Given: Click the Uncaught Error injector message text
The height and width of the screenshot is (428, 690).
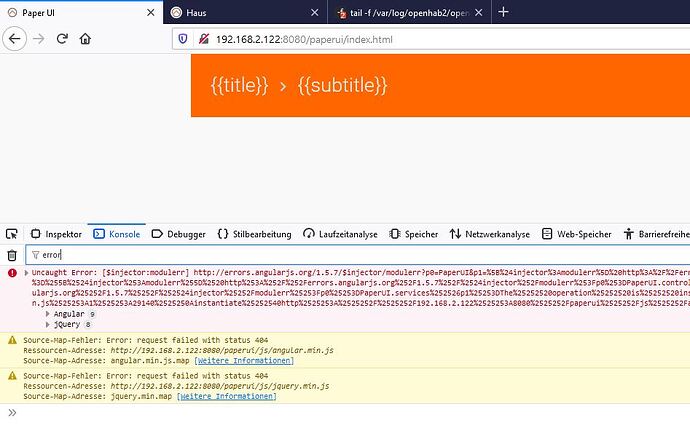Looking at the screenshot, I should (x=360, y=288).
